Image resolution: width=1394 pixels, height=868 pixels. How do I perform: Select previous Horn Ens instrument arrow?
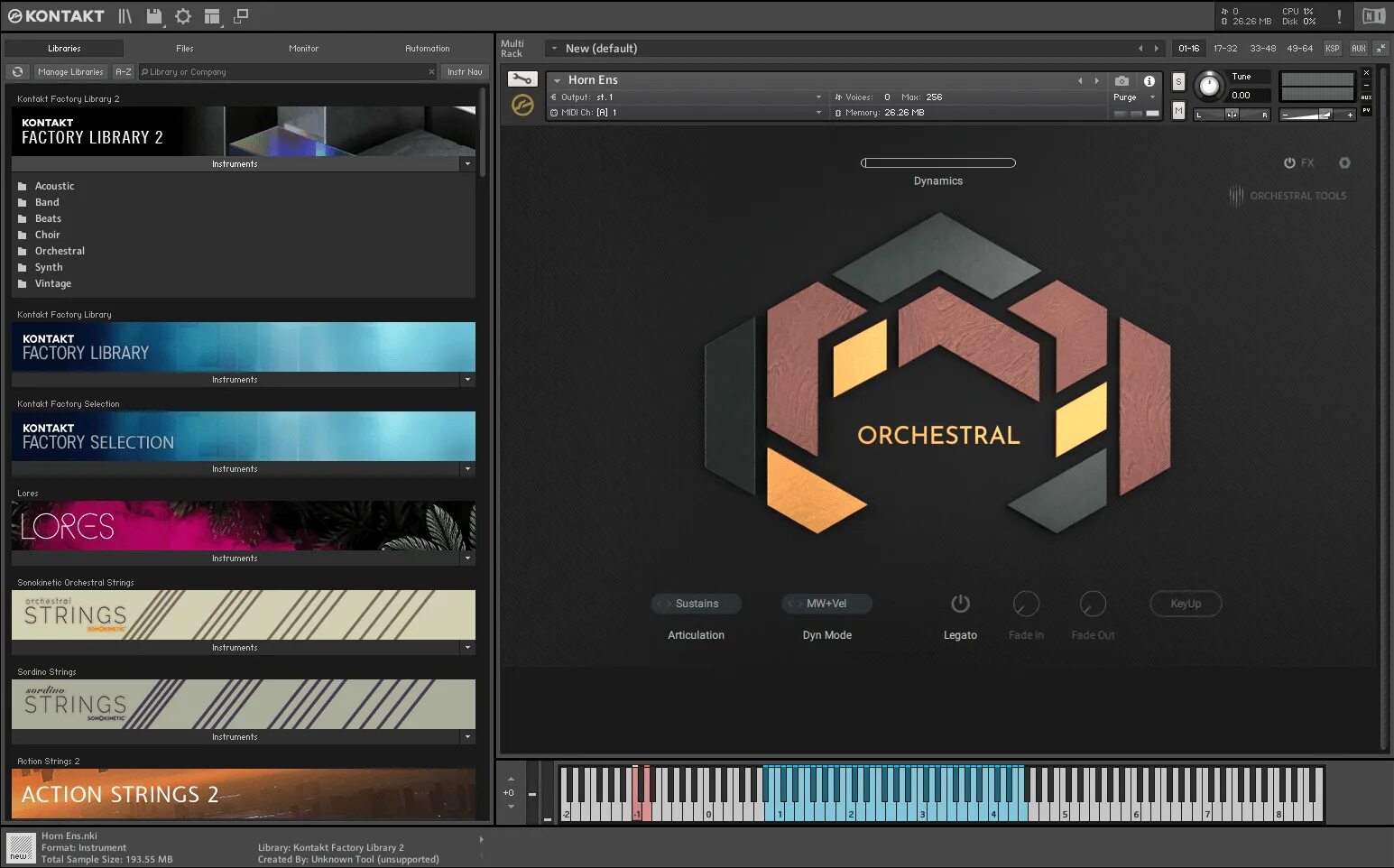(1080, 80)
